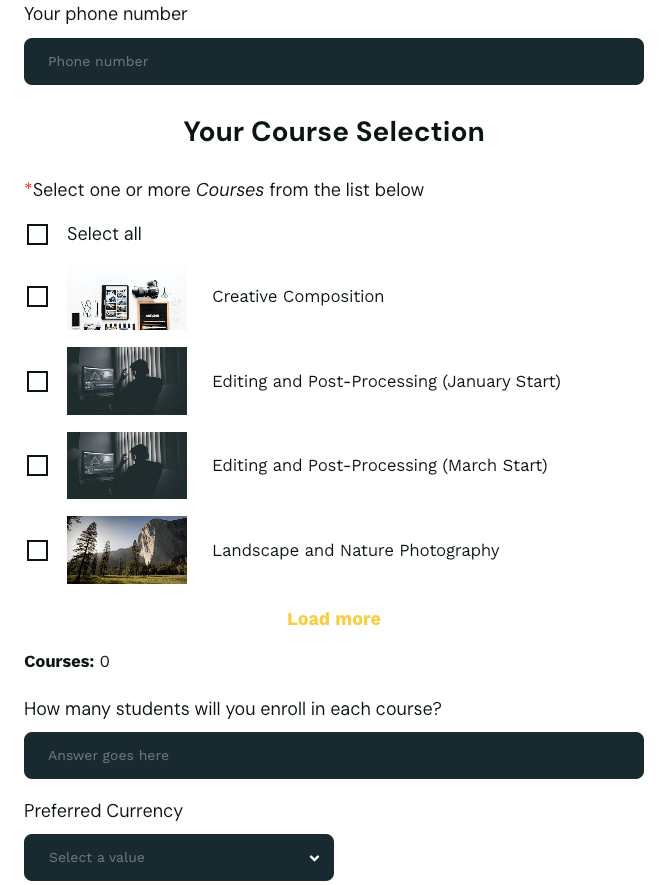This screenshot has height=885, width=665.
Task: Click the Load more link
Action: [333, 618]
